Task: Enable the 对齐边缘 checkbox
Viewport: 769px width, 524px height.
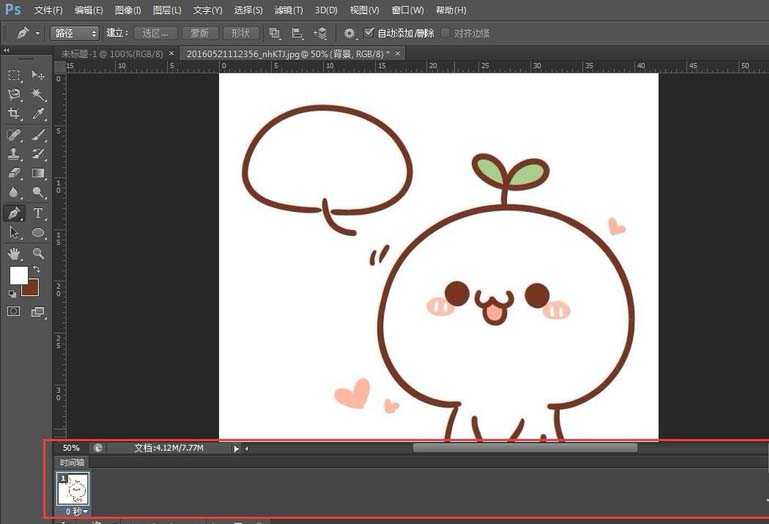Action: (445, 33)
